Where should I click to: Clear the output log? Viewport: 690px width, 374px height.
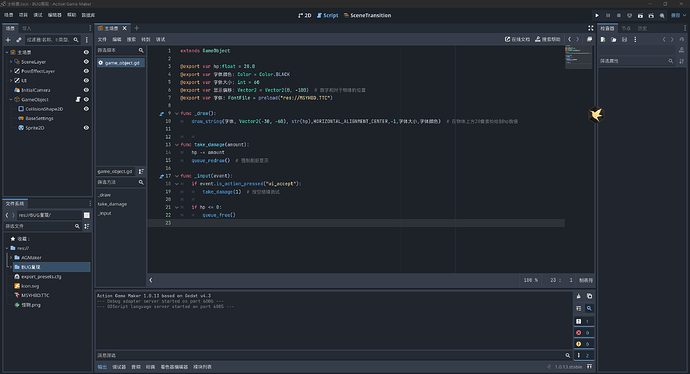(x=579, y=296)
